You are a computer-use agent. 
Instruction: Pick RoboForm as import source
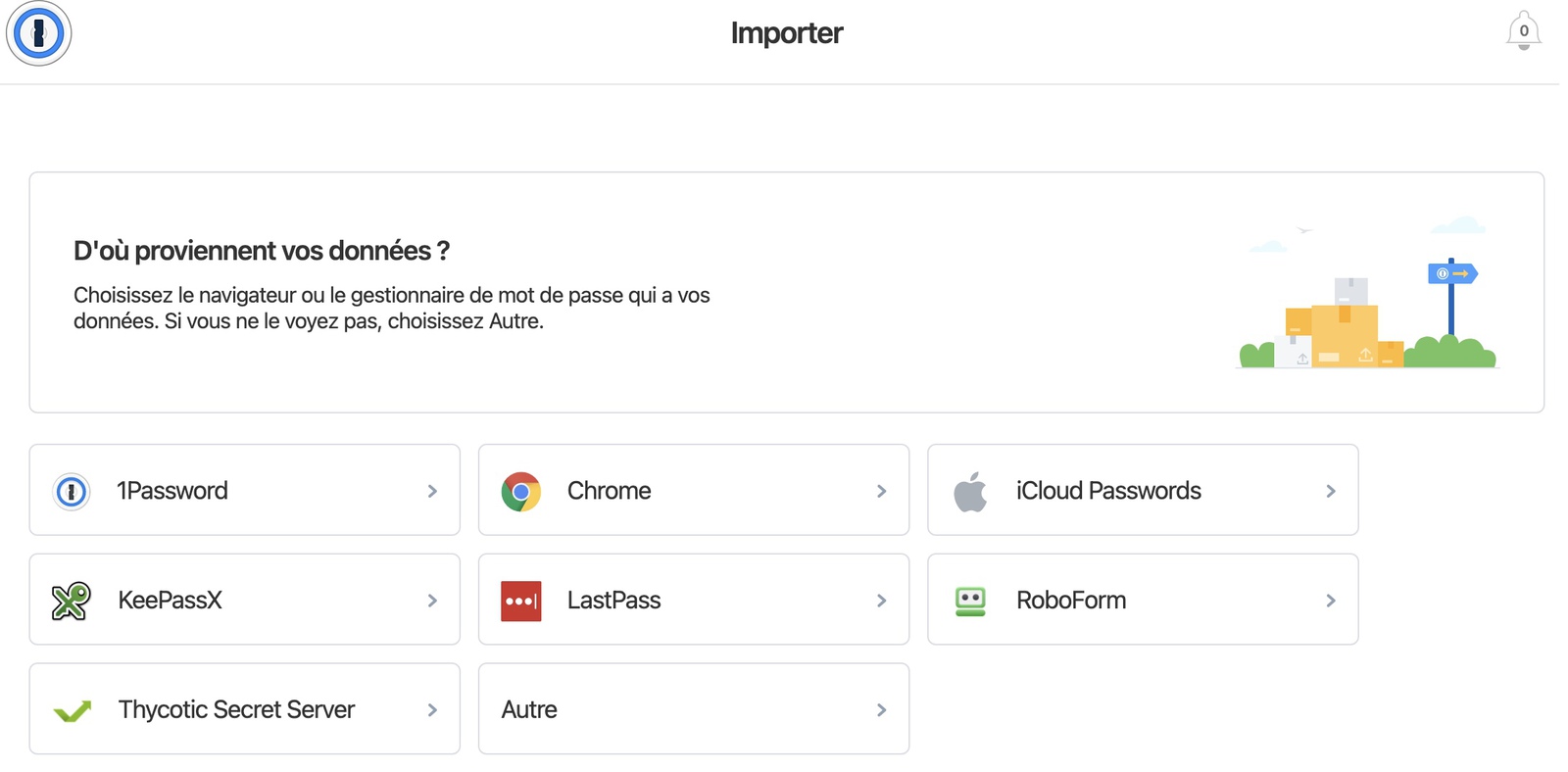point(1143,600)
